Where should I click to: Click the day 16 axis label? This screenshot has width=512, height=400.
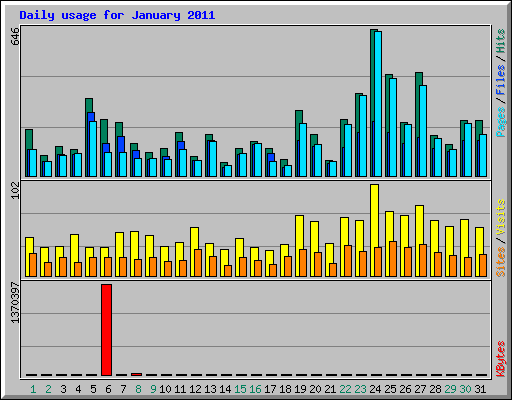255,389
